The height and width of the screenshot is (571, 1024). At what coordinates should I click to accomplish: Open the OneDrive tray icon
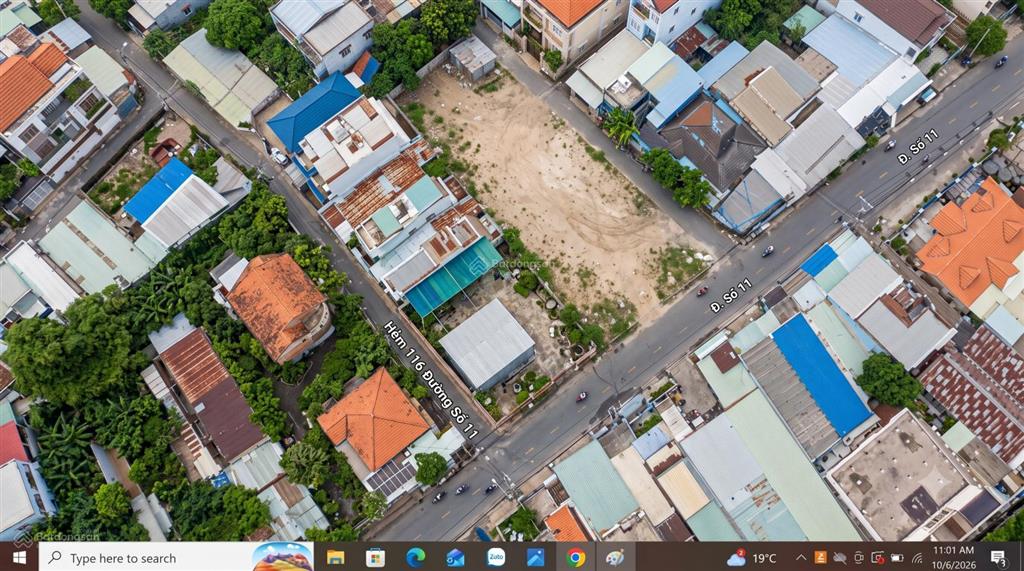click(x=840, y=558)
